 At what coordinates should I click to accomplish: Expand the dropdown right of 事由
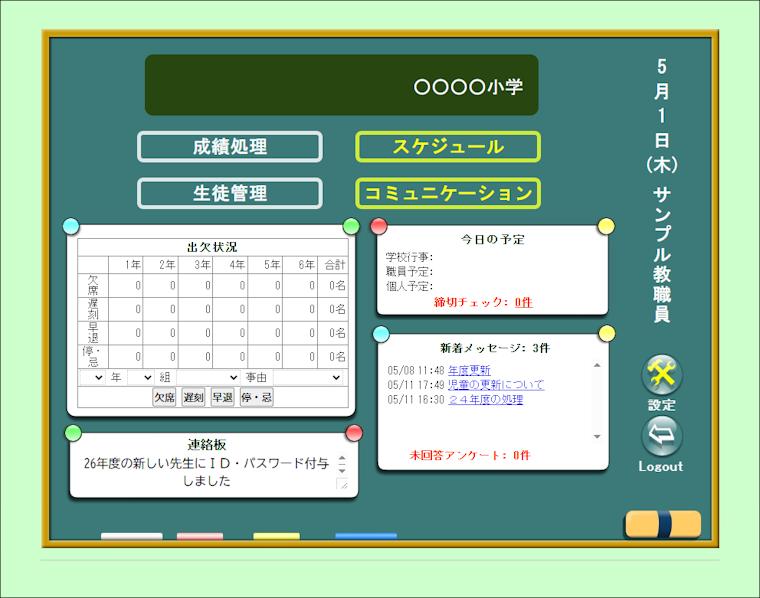coord(309,378)
